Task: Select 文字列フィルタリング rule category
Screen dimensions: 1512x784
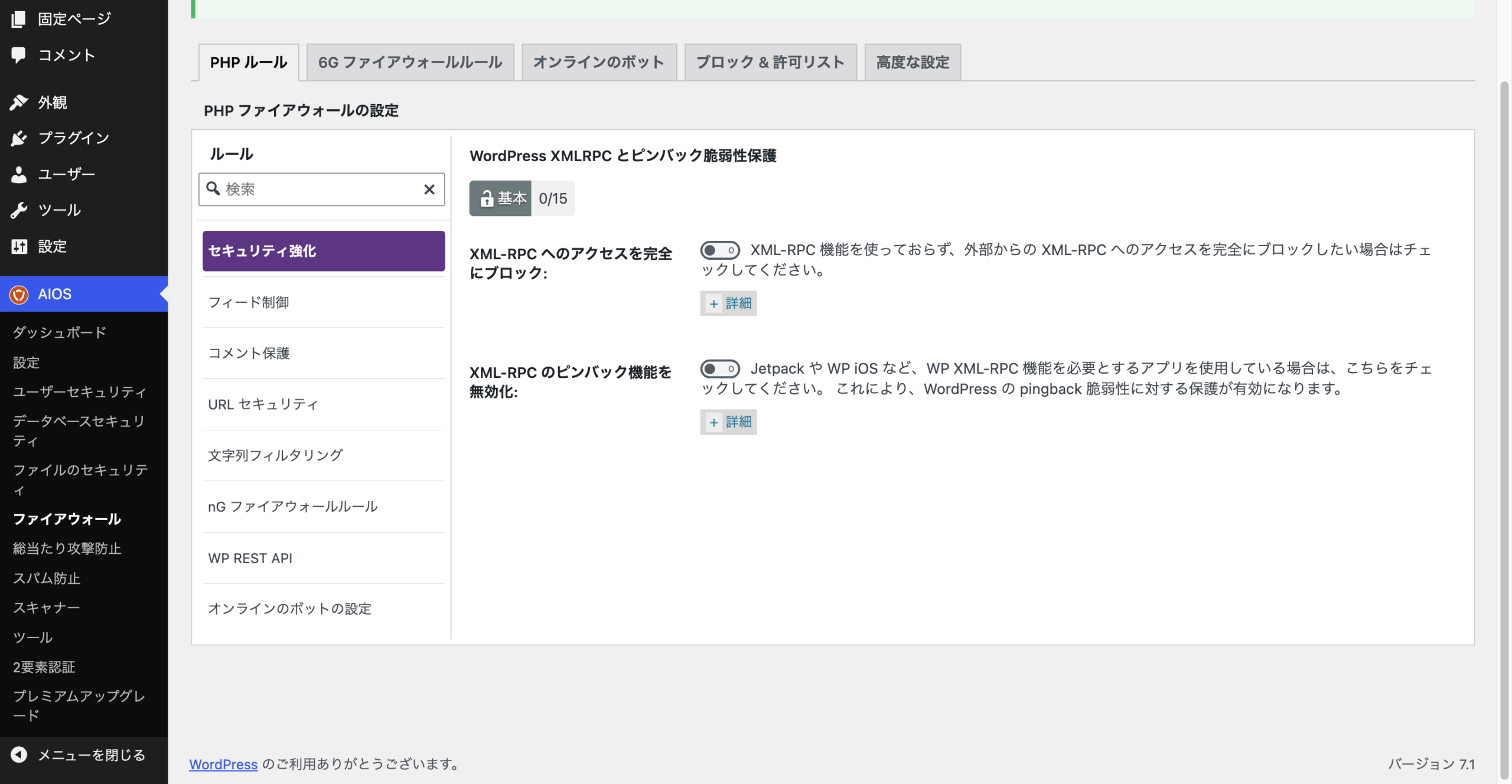Action: pyautogui.click(x=324, y=455)
